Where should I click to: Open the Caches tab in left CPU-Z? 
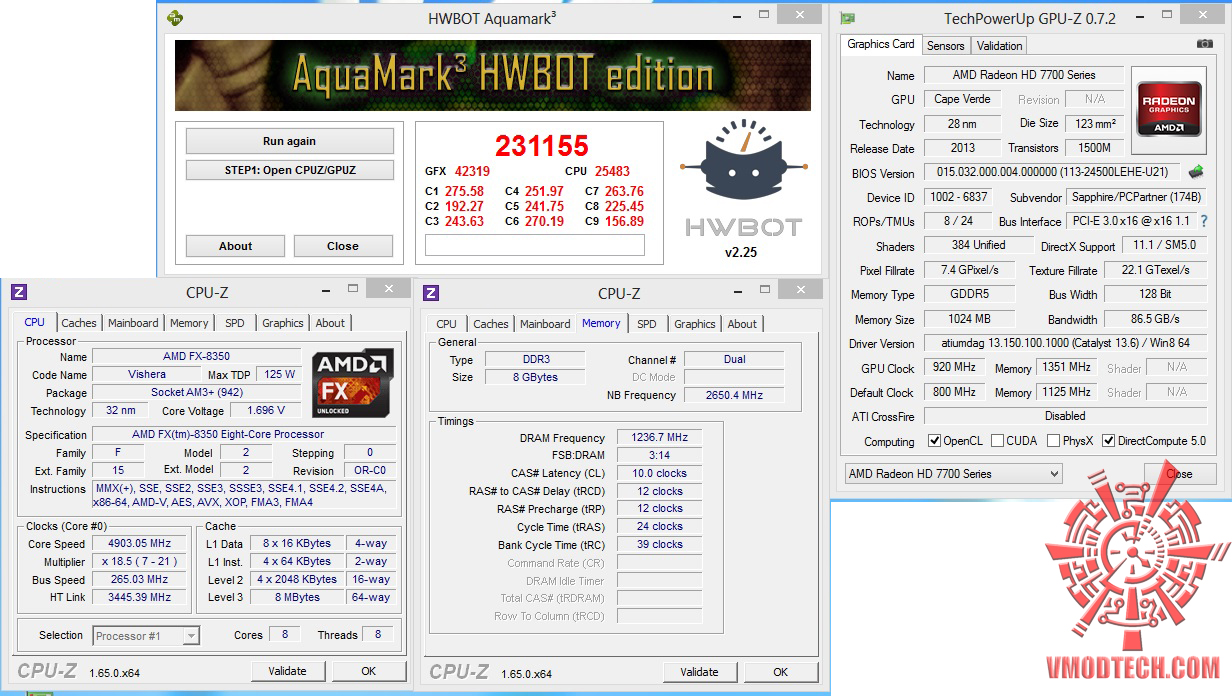[79, 323]
